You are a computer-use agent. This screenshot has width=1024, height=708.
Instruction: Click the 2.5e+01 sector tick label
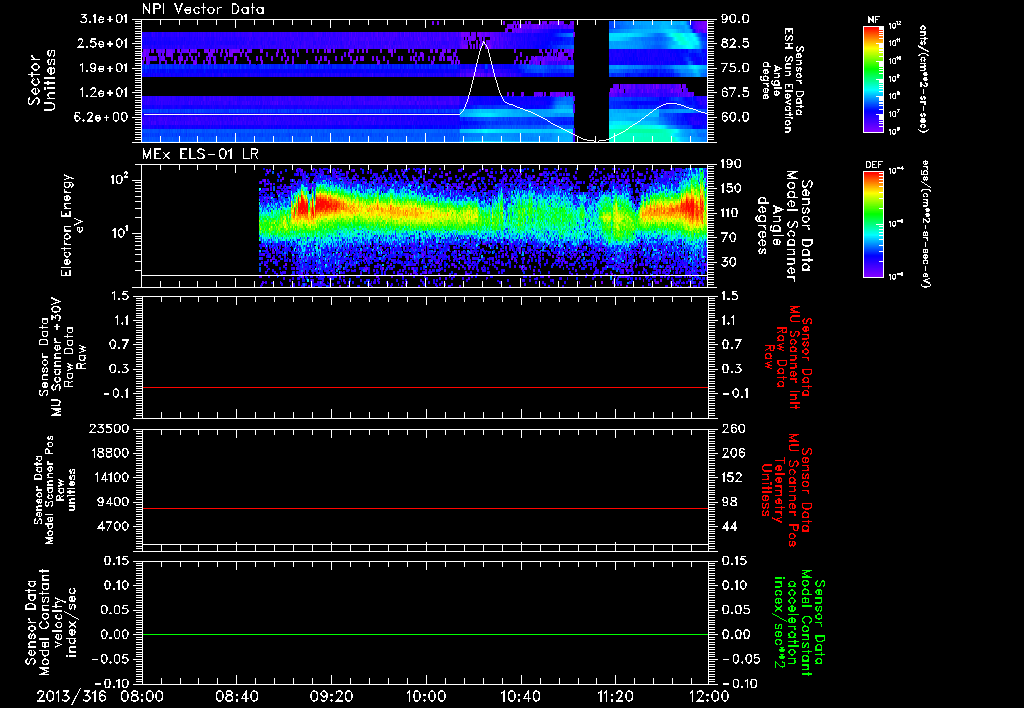tap(104, 43)
